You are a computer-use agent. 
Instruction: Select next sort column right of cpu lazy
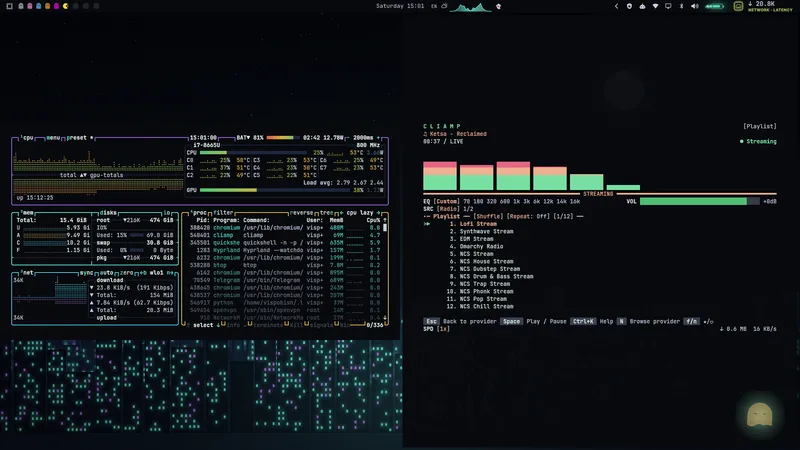tap(378, 213)
